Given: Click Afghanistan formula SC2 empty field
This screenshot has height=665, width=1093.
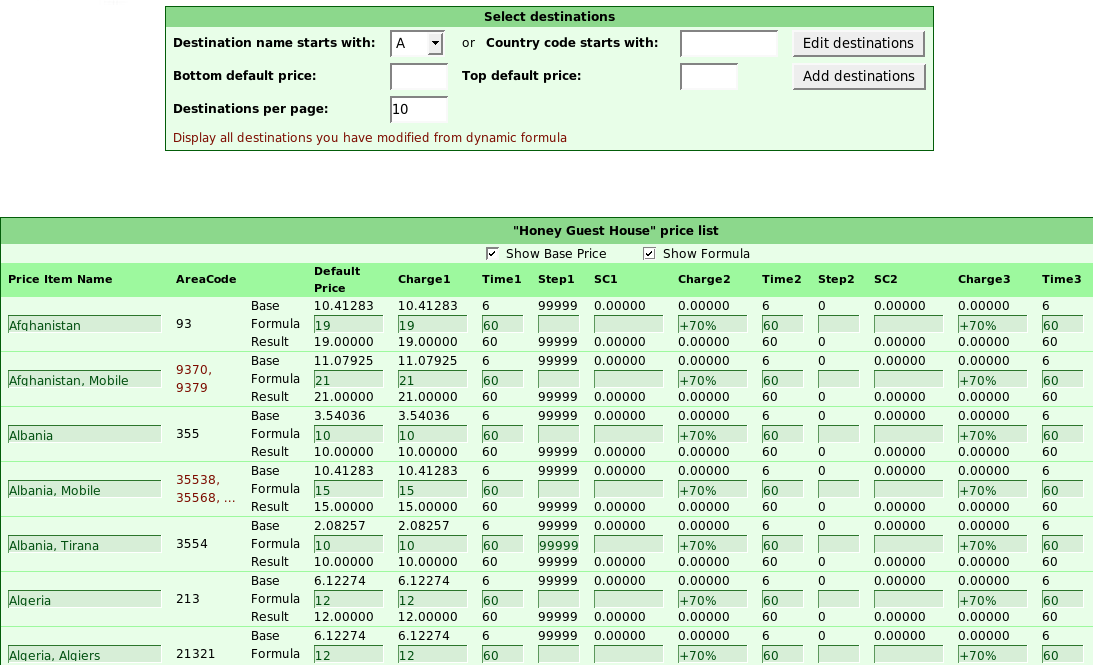Looking at the screenshot, I should (x=908, y=324).
